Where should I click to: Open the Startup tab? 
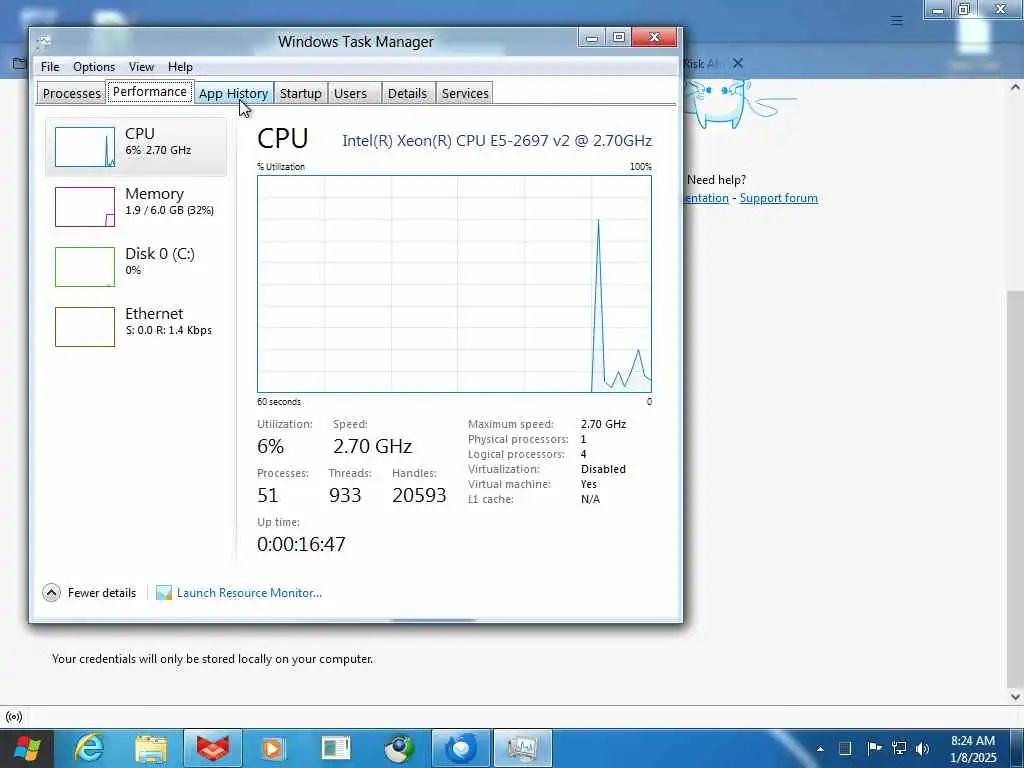tap(300, 93)
